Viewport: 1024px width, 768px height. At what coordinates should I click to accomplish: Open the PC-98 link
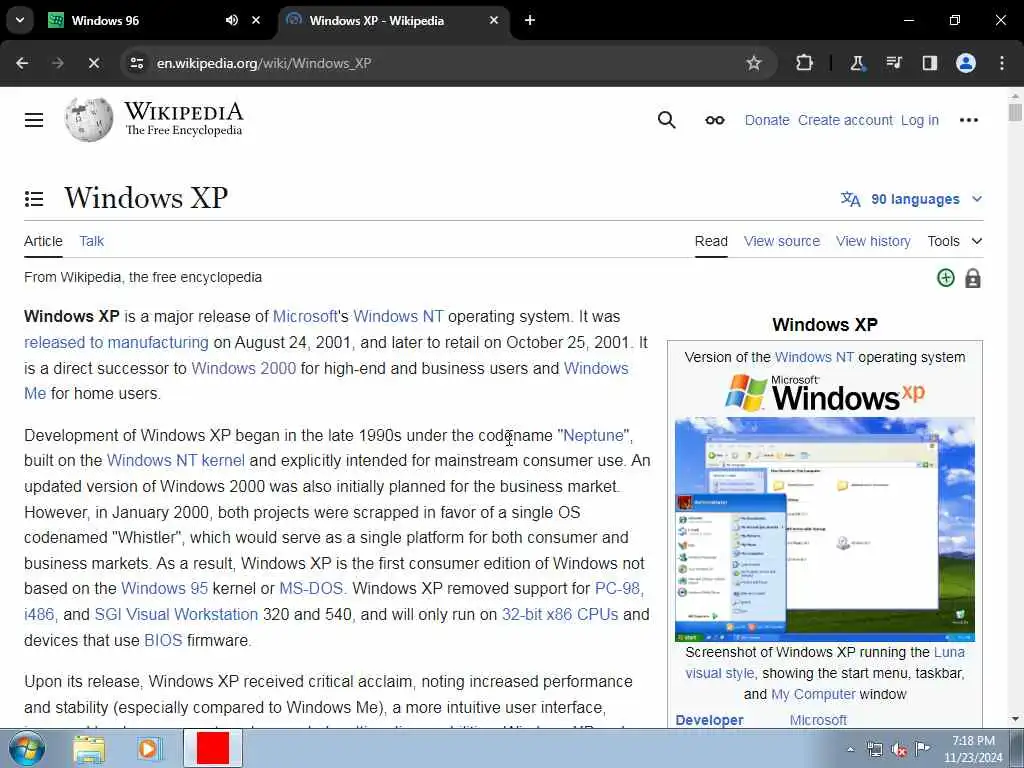pos(617,588)
